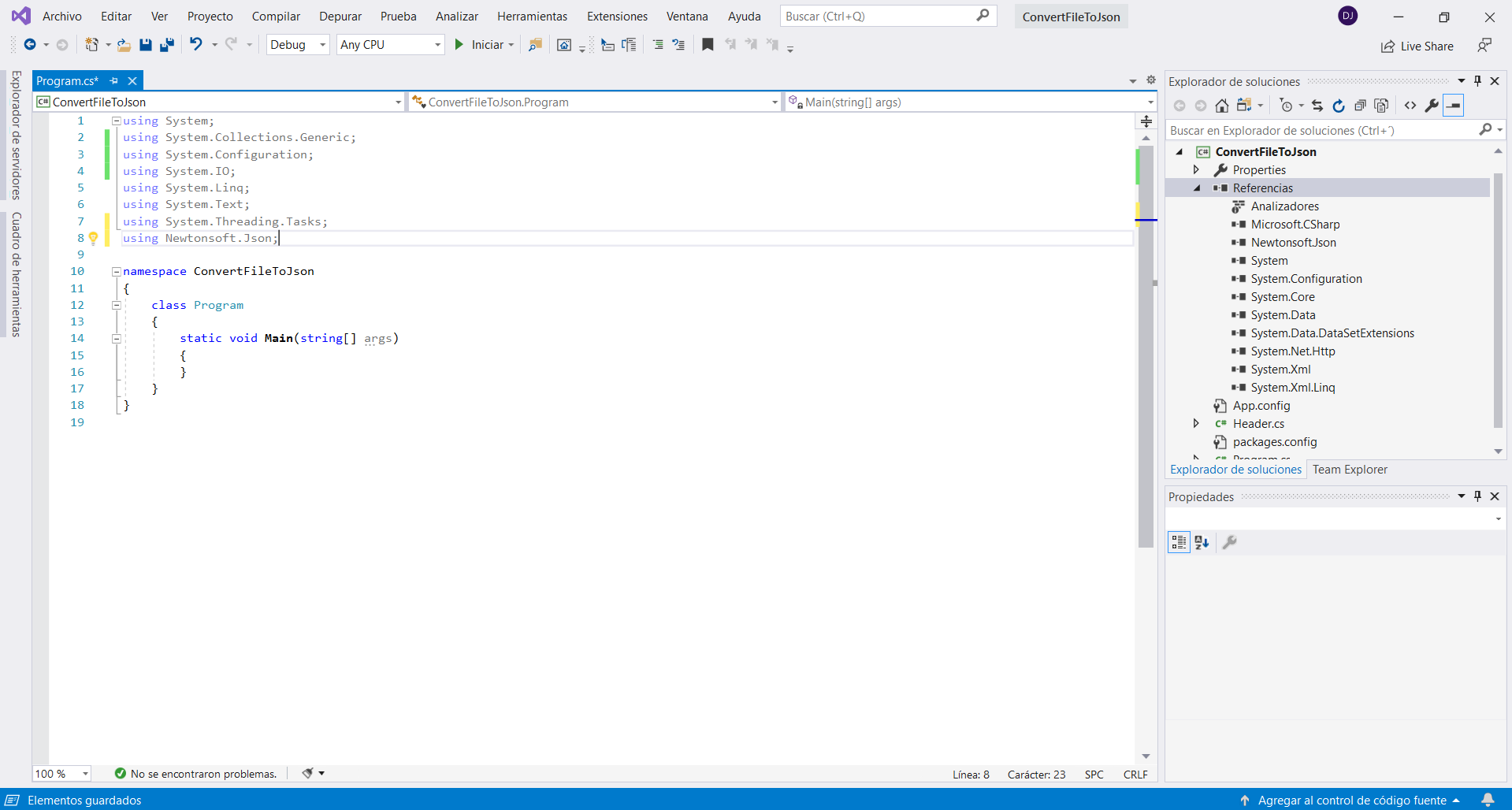The image size is (1512, 810).
Task: Open the Debug configuration dropdown
Action: 298,45
